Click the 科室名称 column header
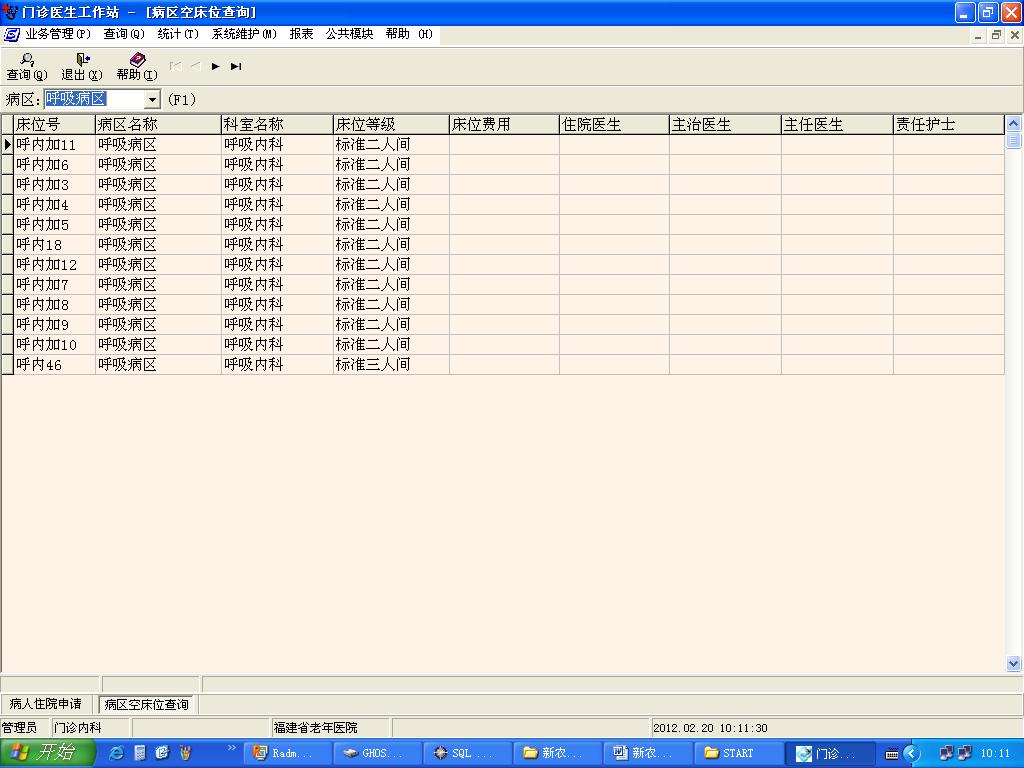1024x768 pixels. pos(277,124)
